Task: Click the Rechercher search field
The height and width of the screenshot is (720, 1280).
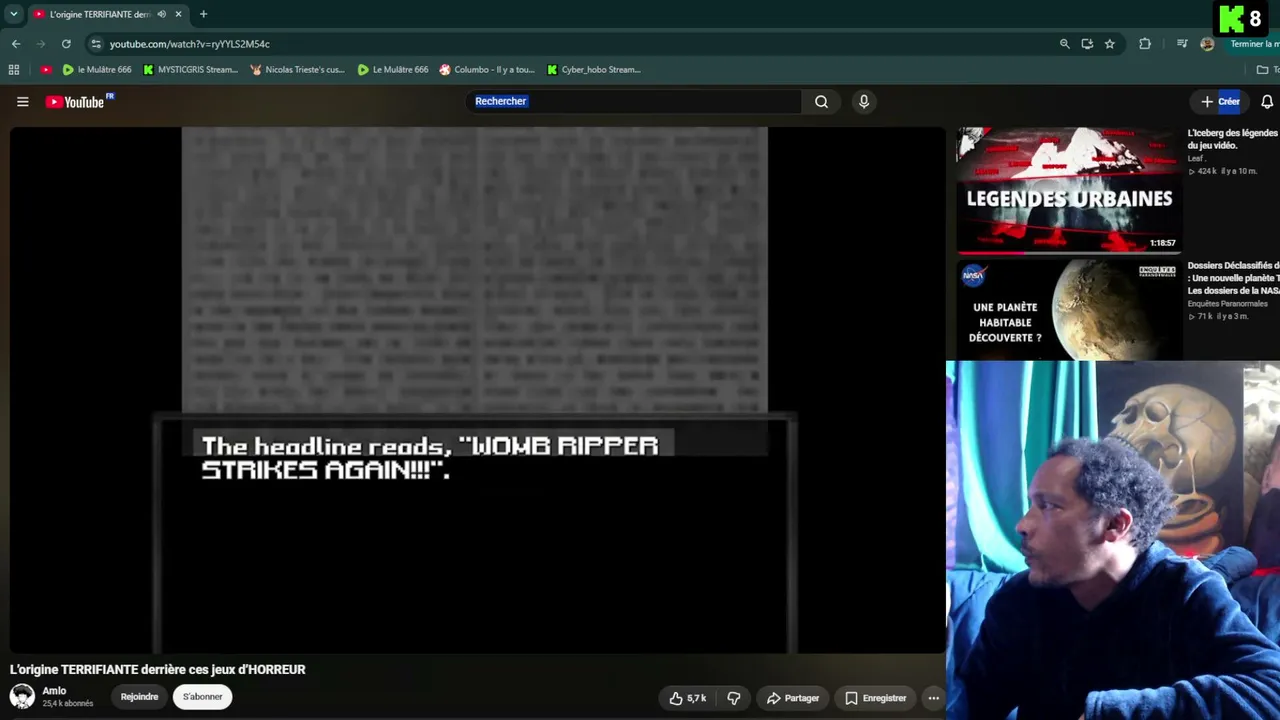Action: point(634,101)
